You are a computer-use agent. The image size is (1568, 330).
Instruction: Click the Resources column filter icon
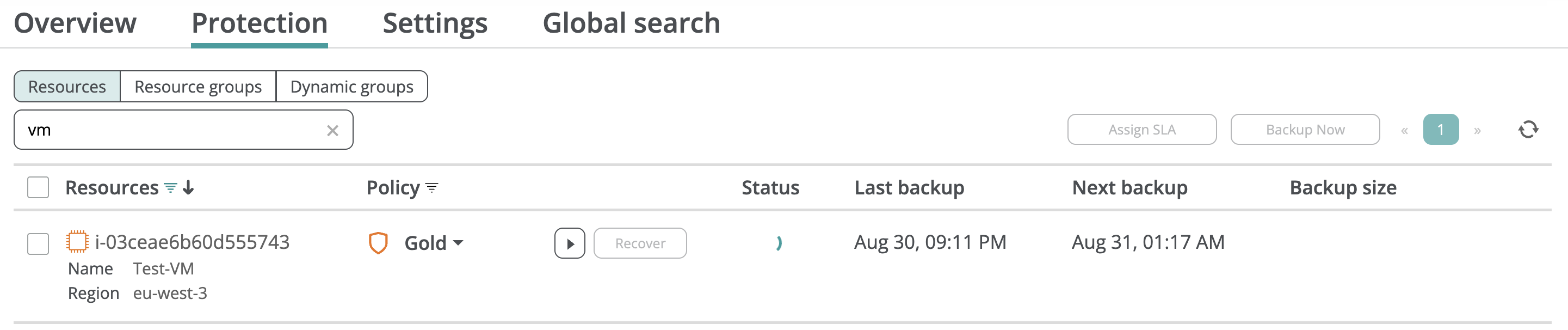pos(171,188)
